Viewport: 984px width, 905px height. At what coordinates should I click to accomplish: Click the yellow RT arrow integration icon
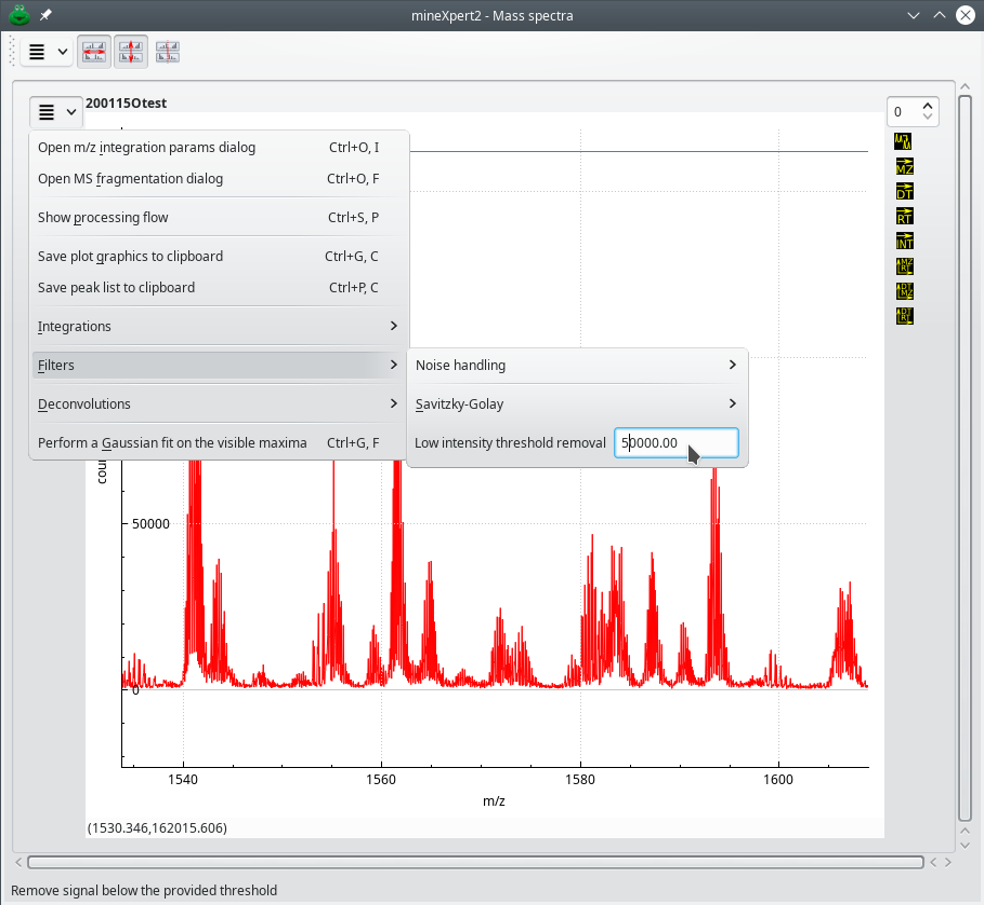coord(903,217)
